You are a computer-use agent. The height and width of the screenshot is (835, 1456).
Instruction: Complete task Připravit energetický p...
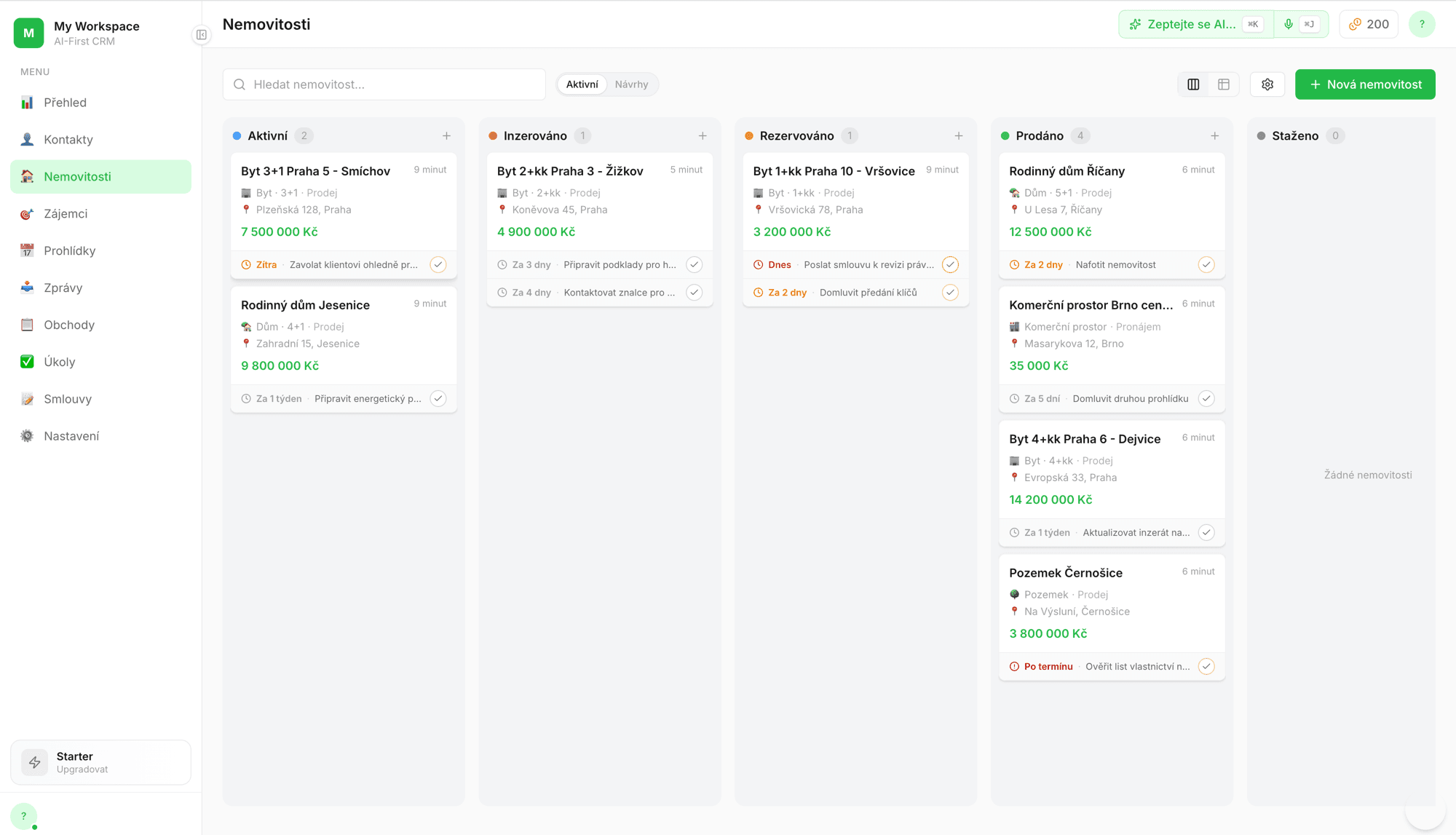pos(438,399)
